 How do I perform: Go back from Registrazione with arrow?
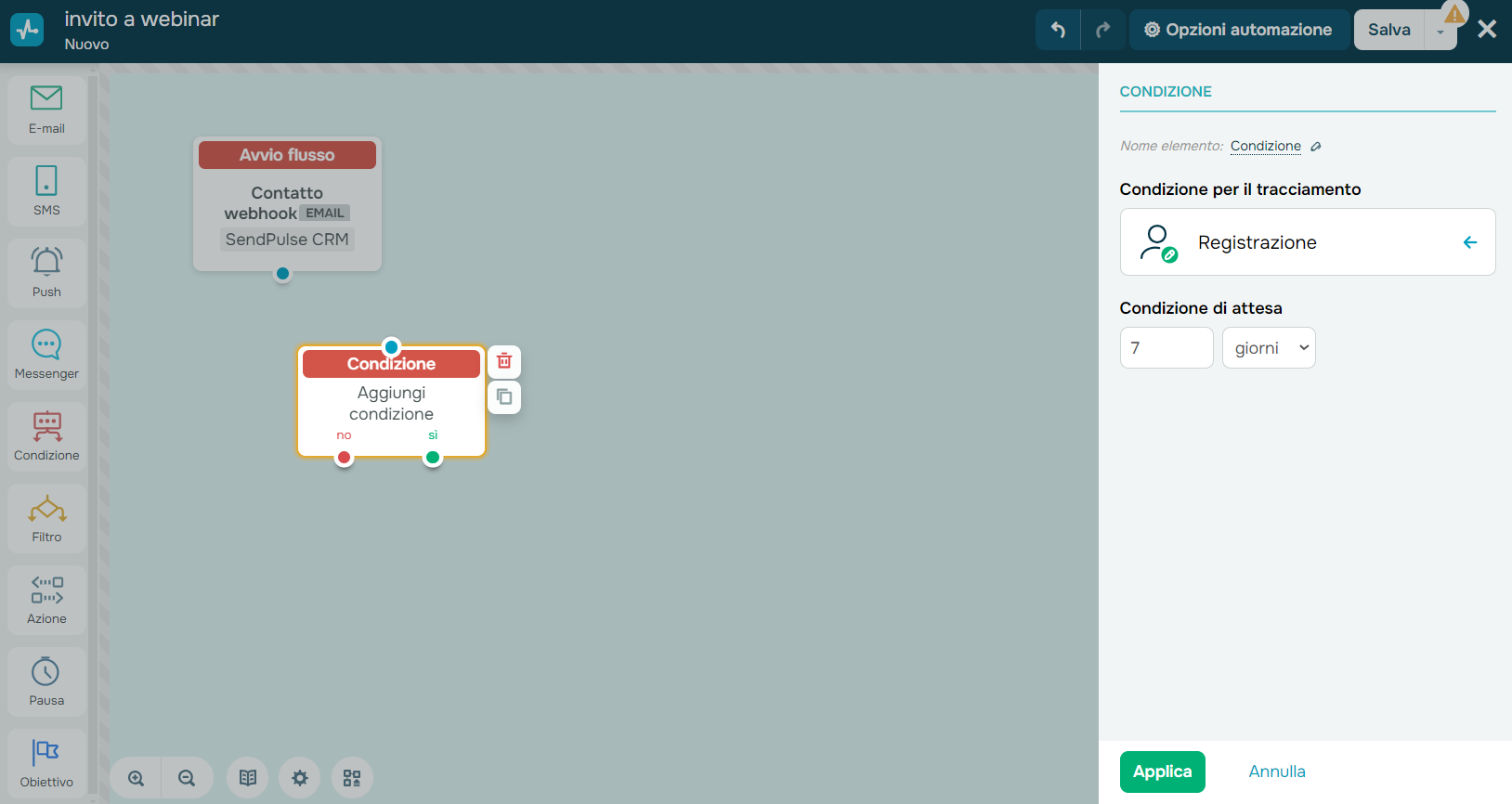click(x=1470, y=242)
